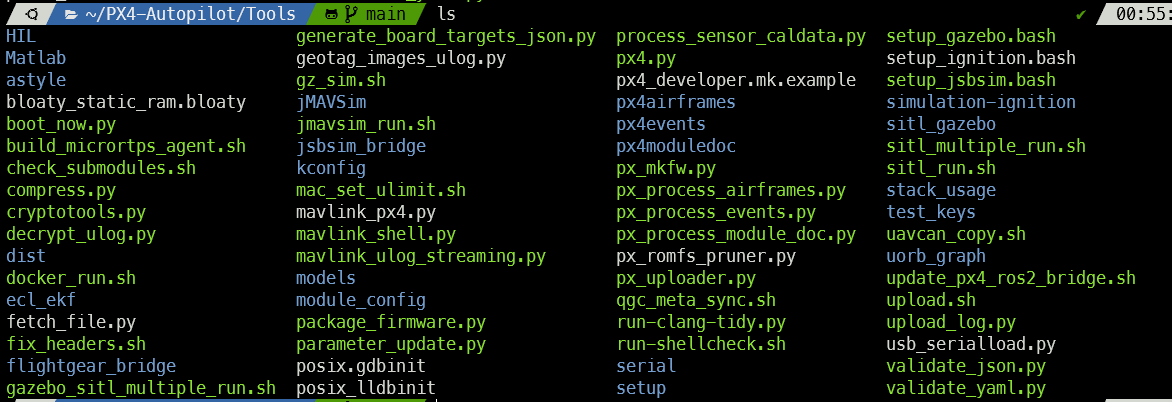Click the main branch label
Viewport: 1172px width, 402px height.
click(x=386, y=13)
